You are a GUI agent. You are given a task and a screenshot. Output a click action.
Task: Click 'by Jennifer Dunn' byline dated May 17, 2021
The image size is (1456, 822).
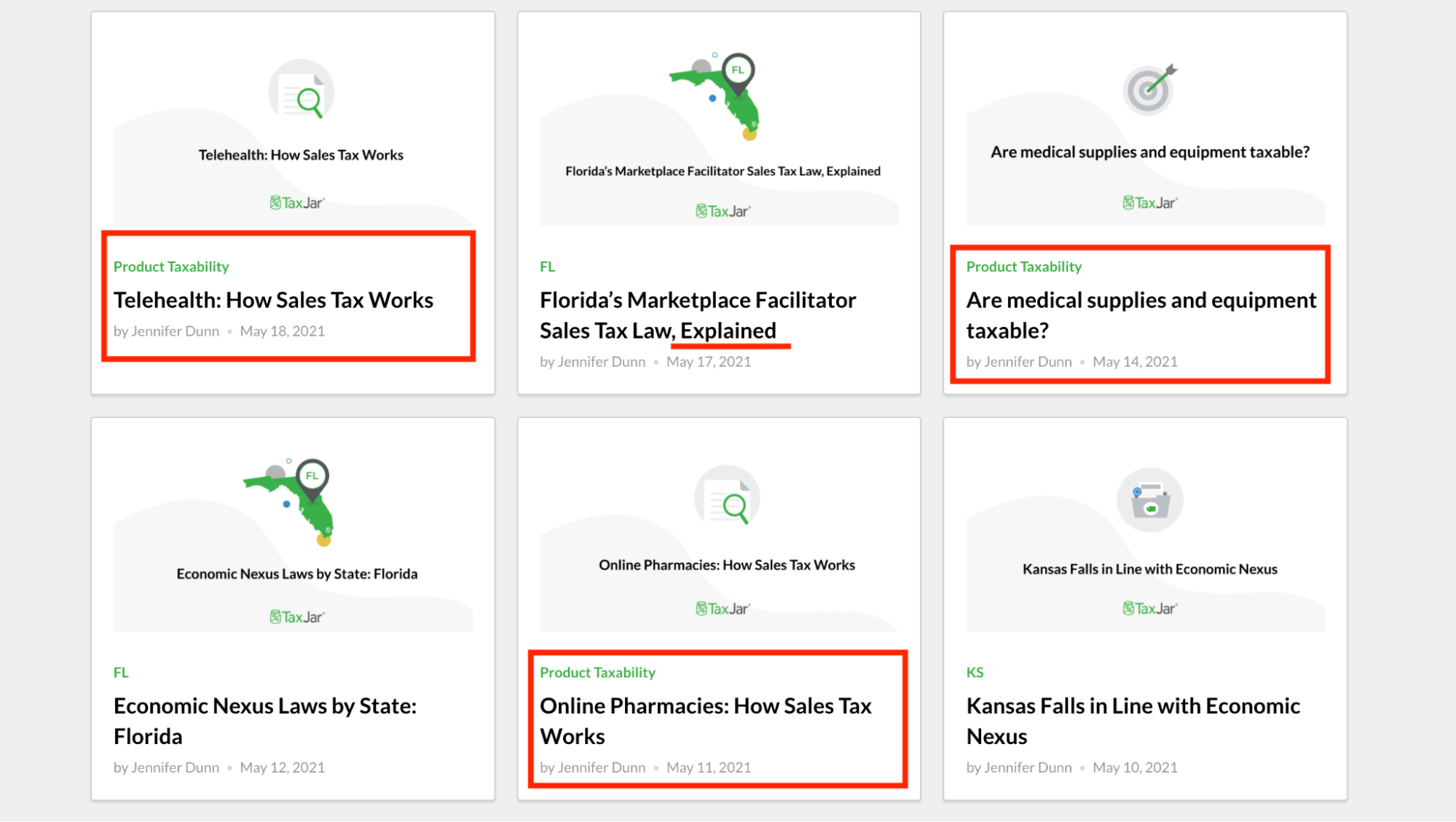(592, 362)
